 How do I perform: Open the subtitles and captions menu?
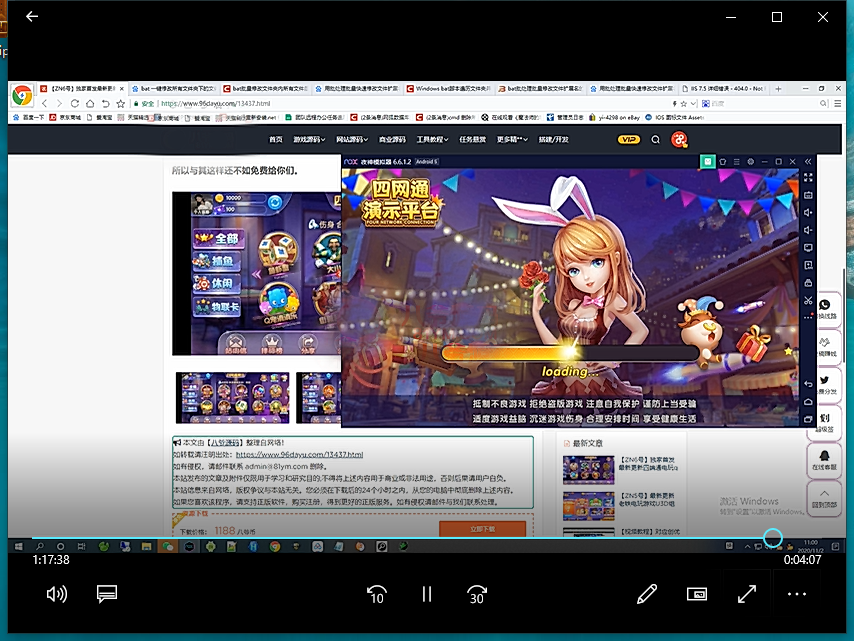tap(107, 594)
